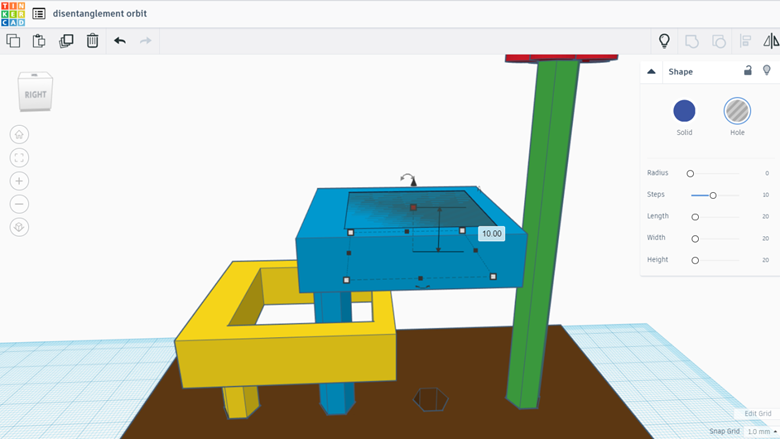Click the Length slider handle
This screenshot has width=780, height=439.
(x=695, y=217)
